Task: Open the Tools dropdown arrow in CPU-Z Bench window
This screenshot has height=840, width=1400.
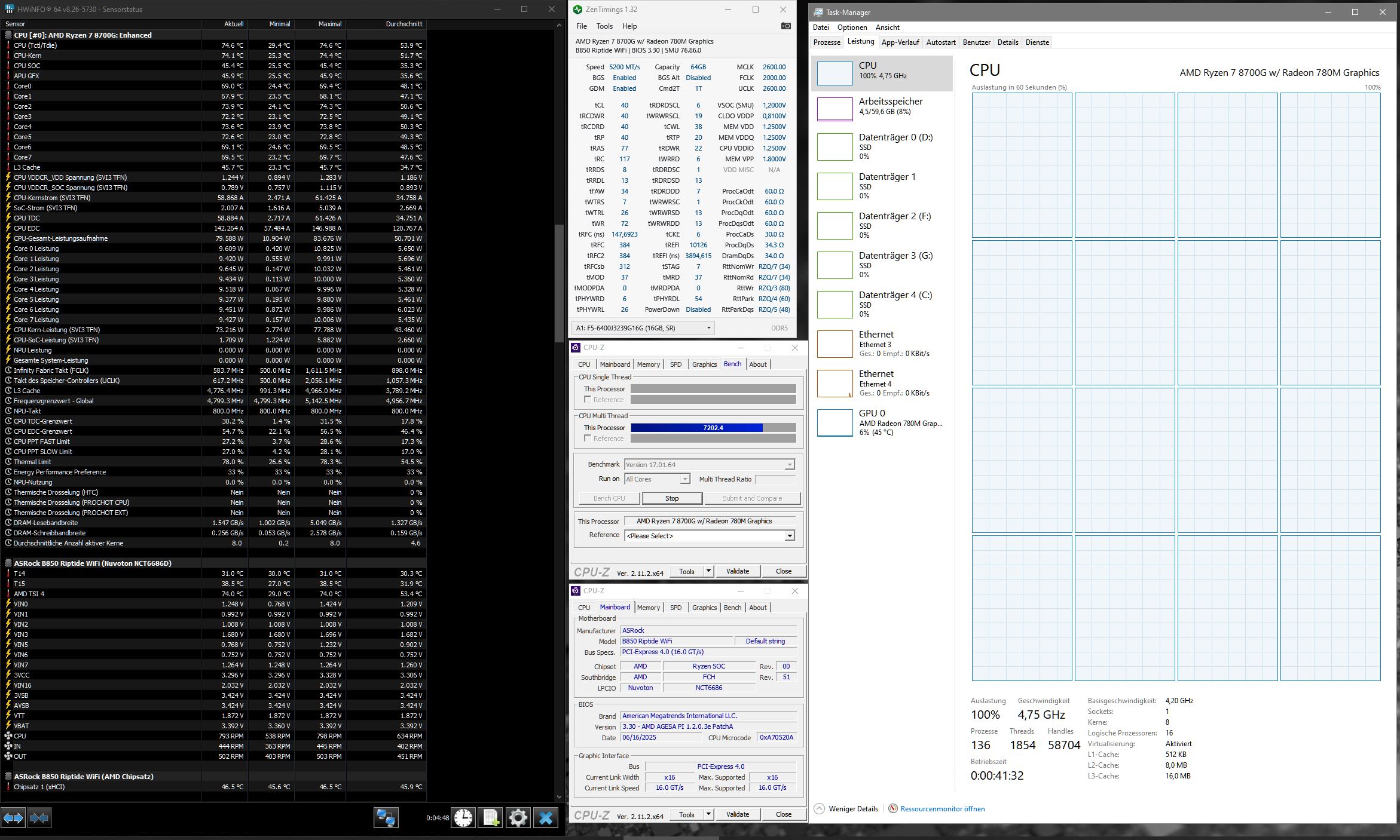Action: (x=708, y=571)
